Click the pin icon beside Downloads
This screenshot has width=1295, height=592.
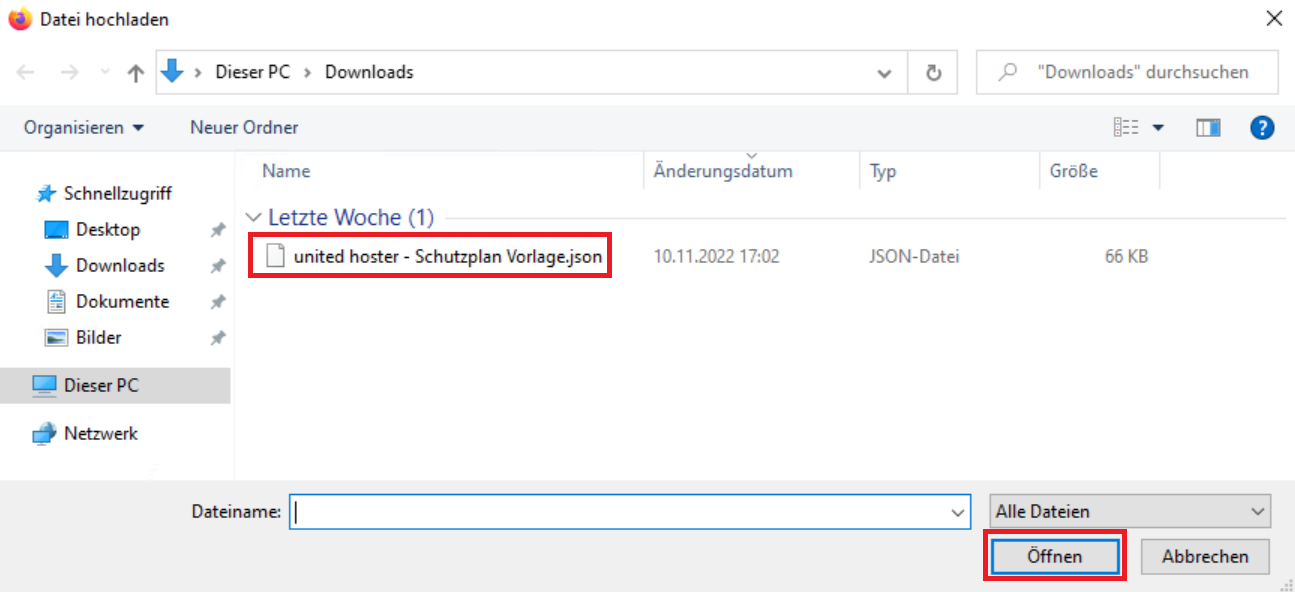tap(217, 266)
